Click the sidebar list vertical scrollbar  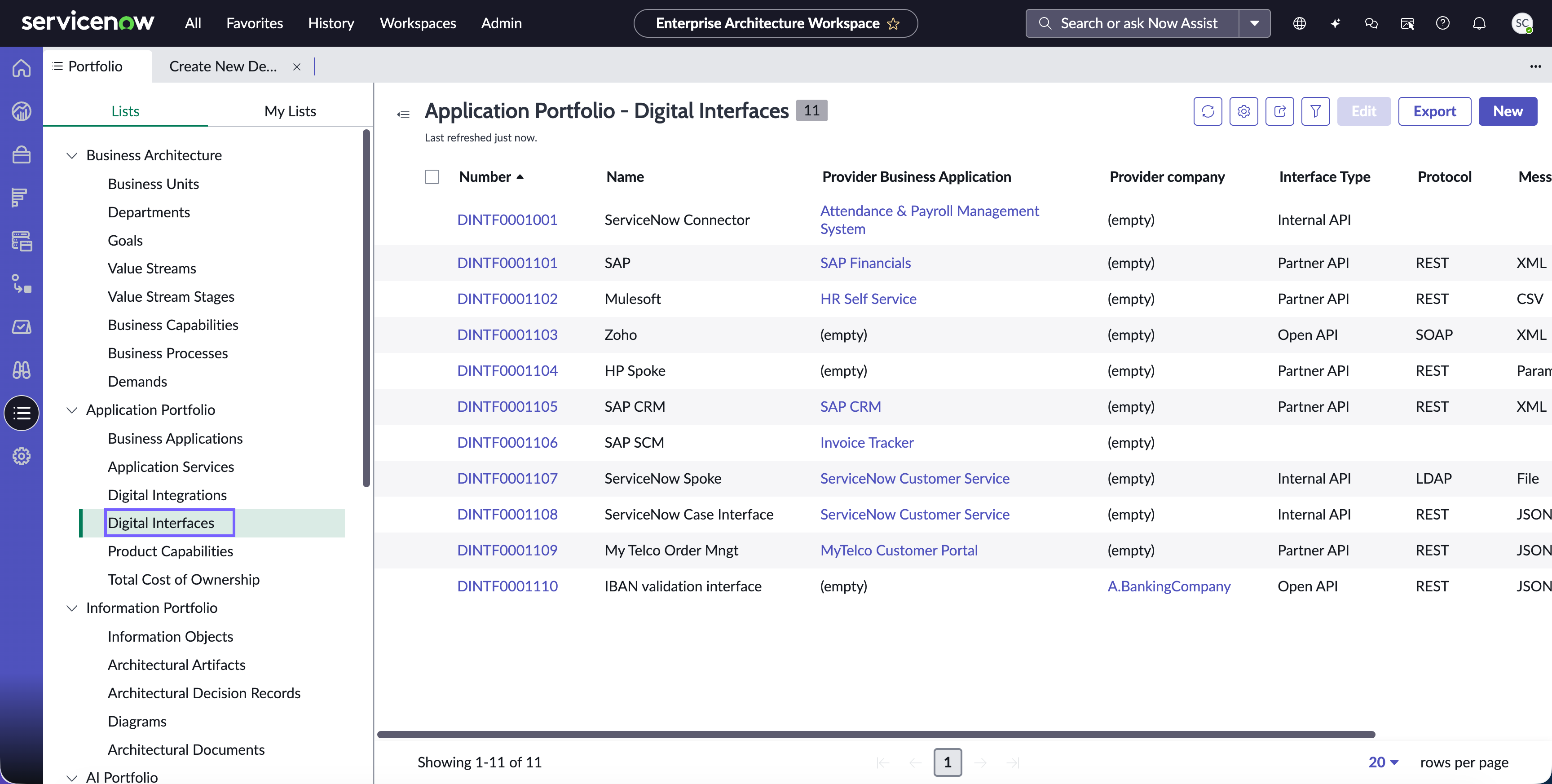(366, 307)
